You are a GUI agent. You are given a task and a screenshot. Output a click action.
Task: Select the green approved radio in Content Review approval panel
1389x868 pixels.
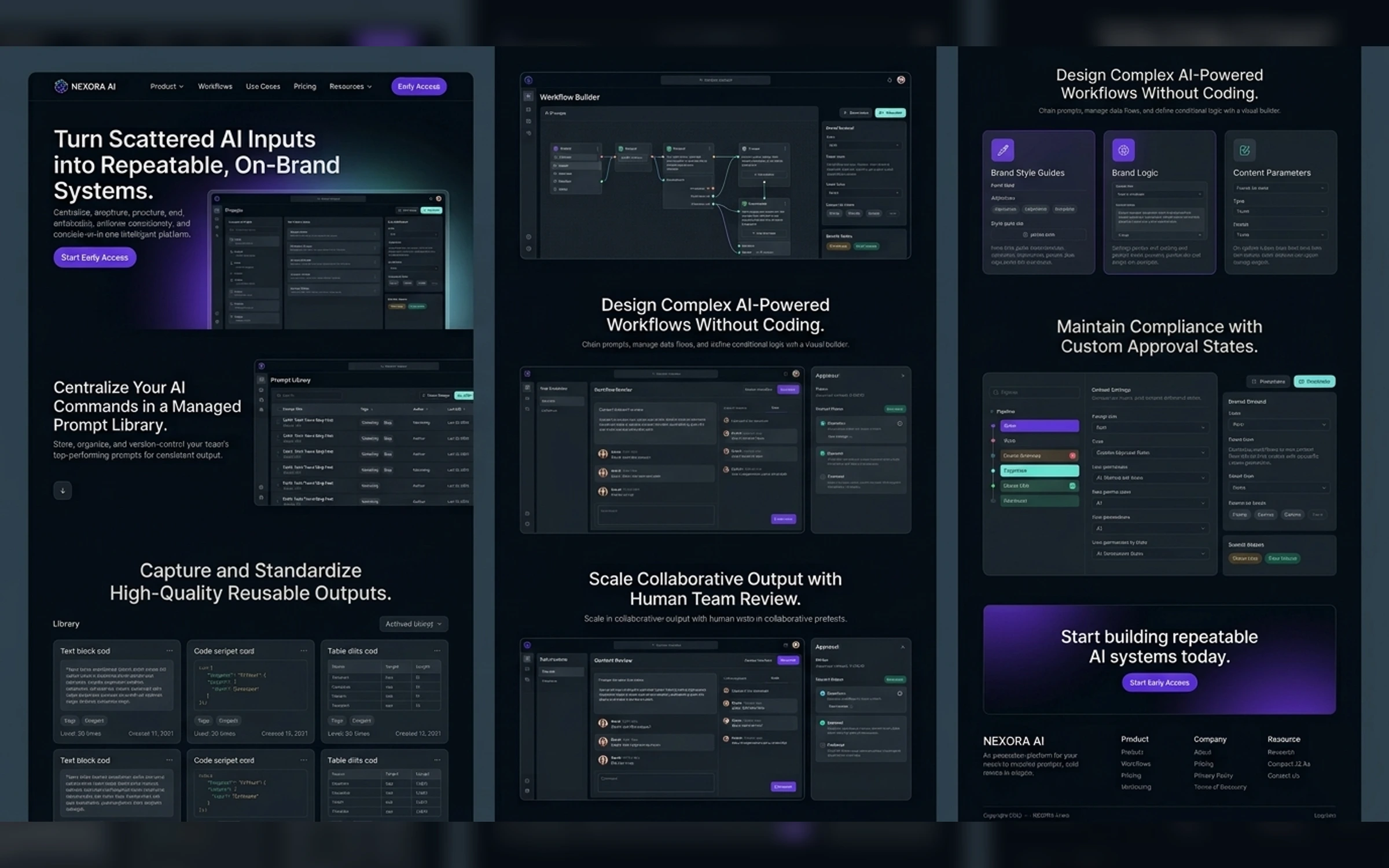click(822, 723)
